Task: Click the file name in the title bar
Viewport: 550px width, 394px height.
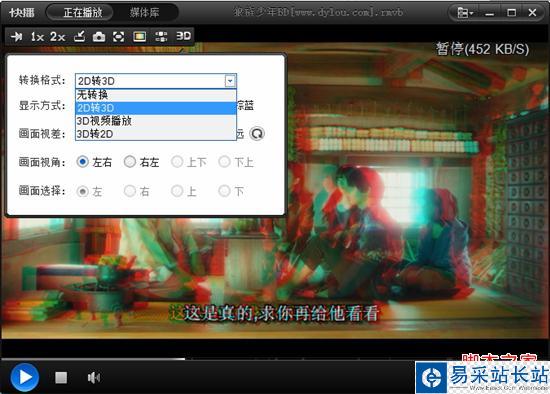Action: tap(318, 13)
